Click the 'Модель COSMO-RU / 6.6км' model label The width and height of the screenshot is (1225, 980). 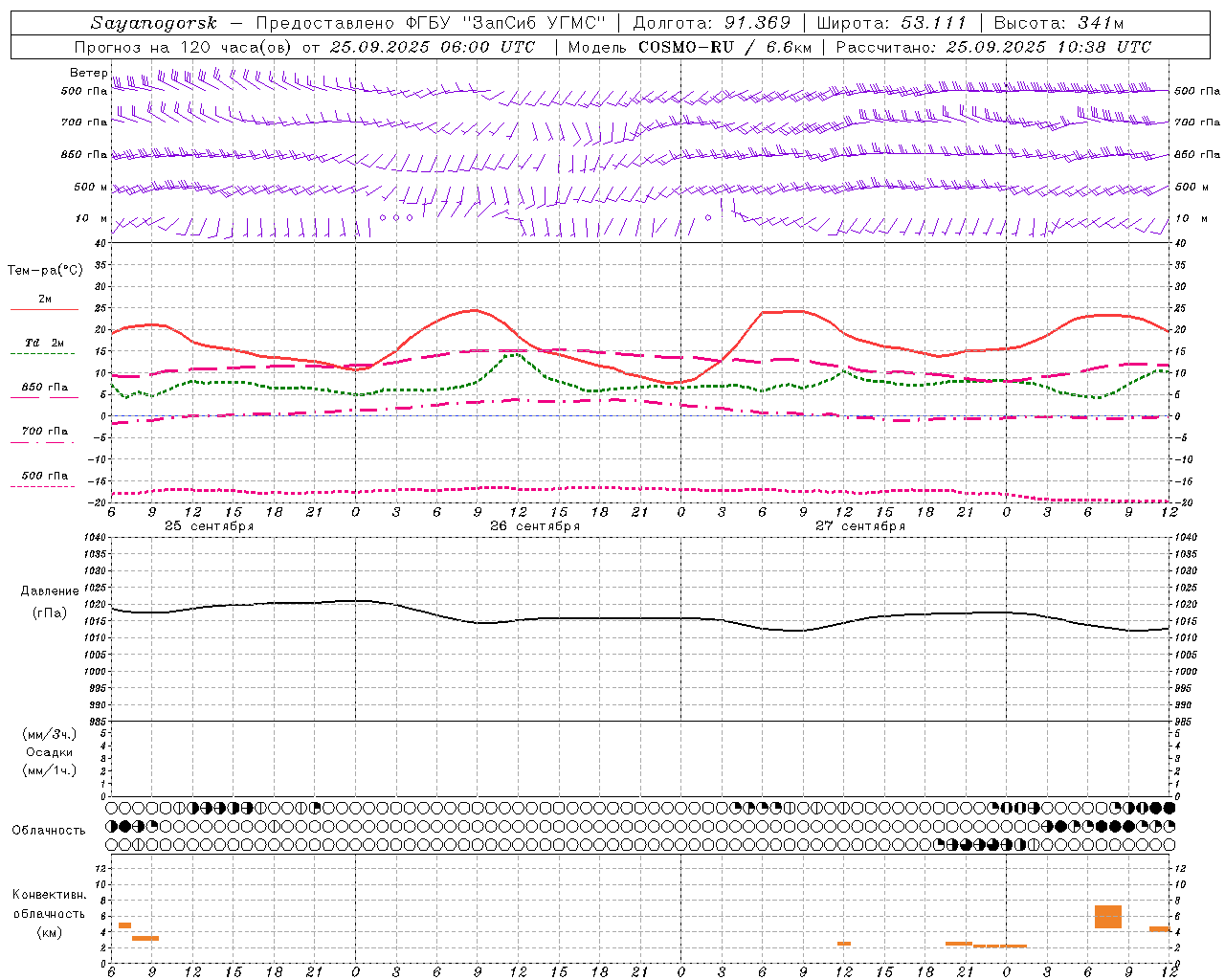[x=690, y=47]
